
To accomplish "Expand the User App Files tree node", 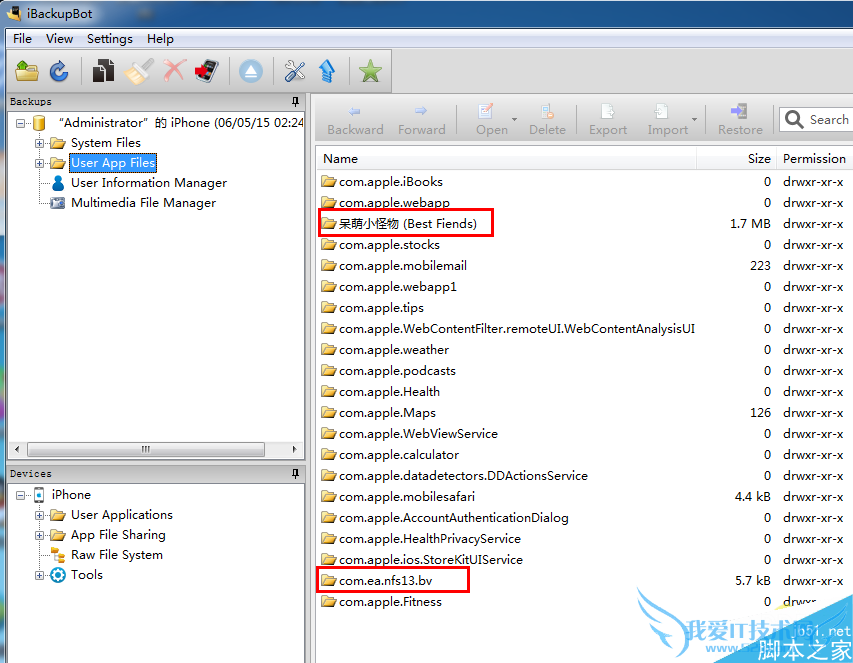I will point(39,163).
